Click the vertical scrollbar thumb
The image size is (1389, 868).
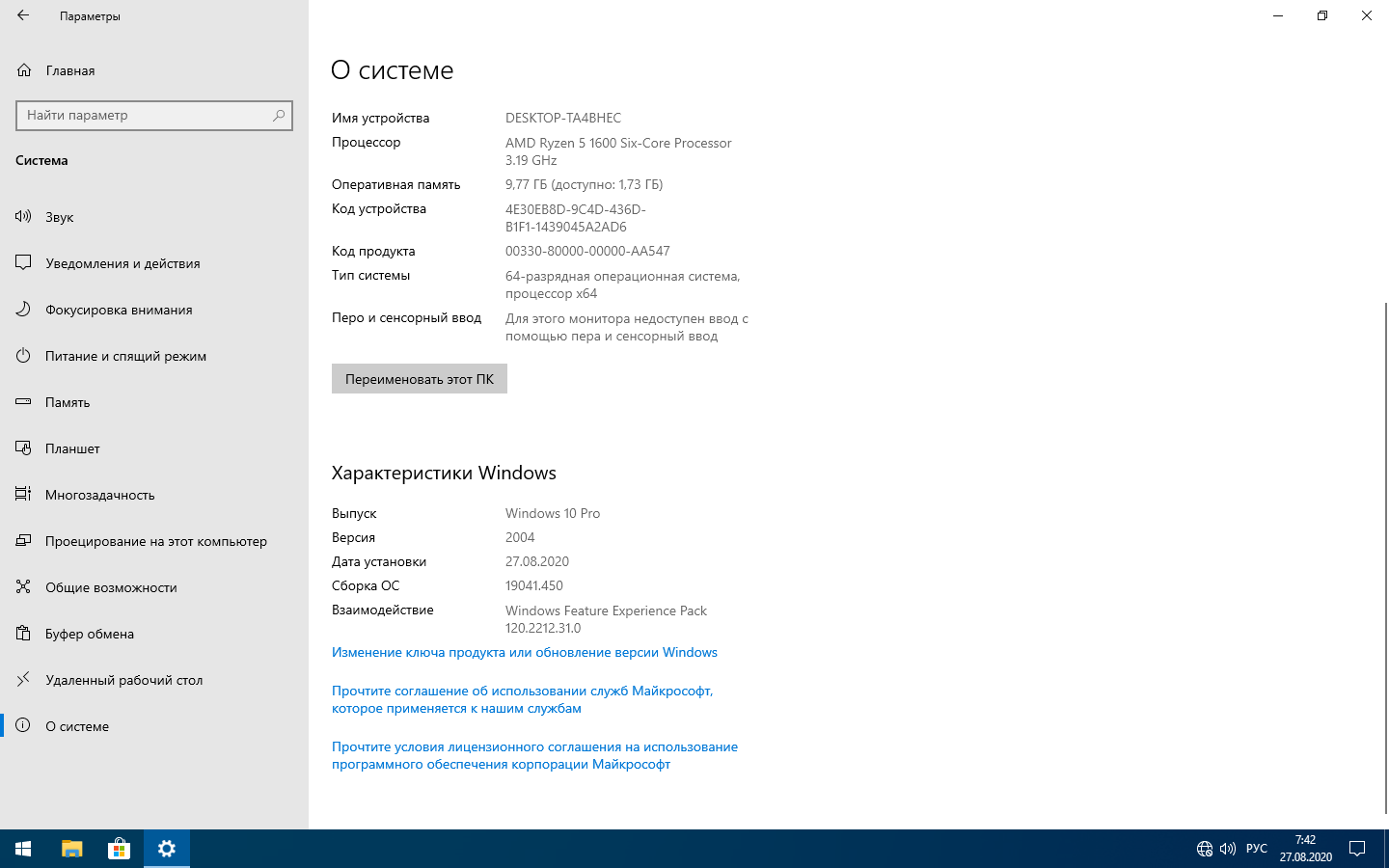[1385, 557]
